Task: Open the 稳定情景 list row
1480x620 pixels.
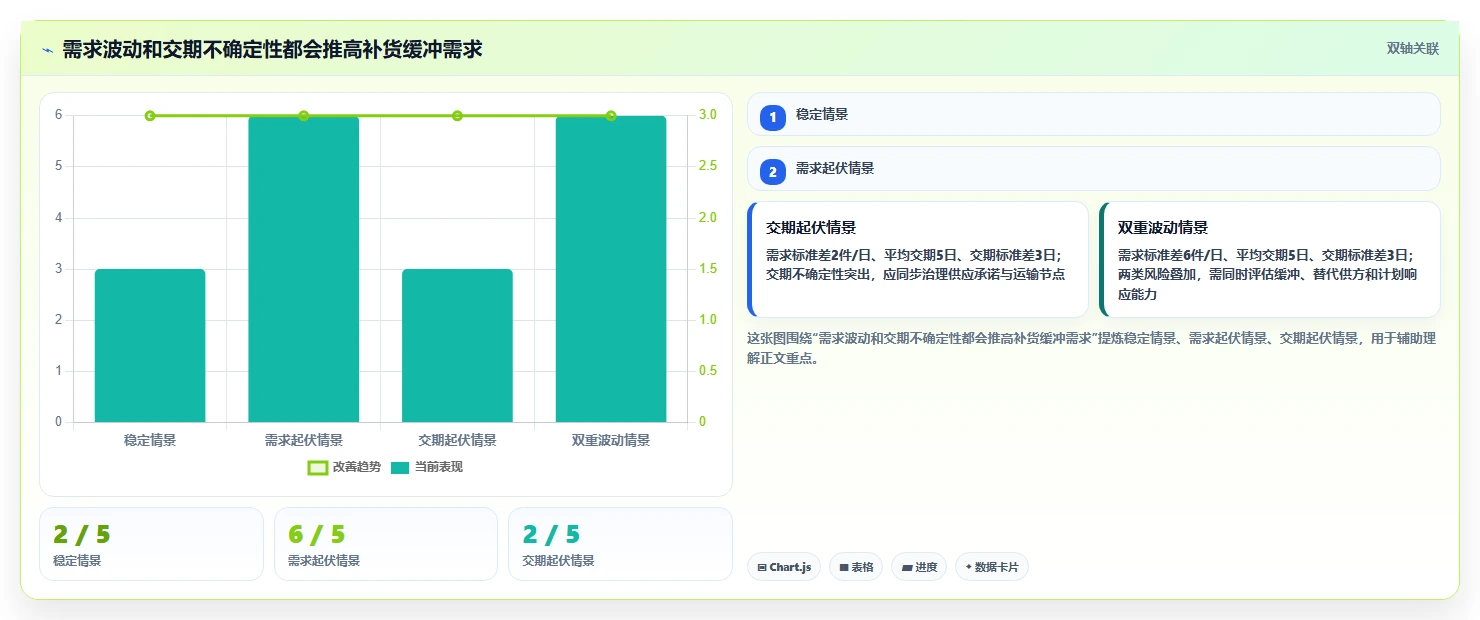Action: click(1094, 114)
